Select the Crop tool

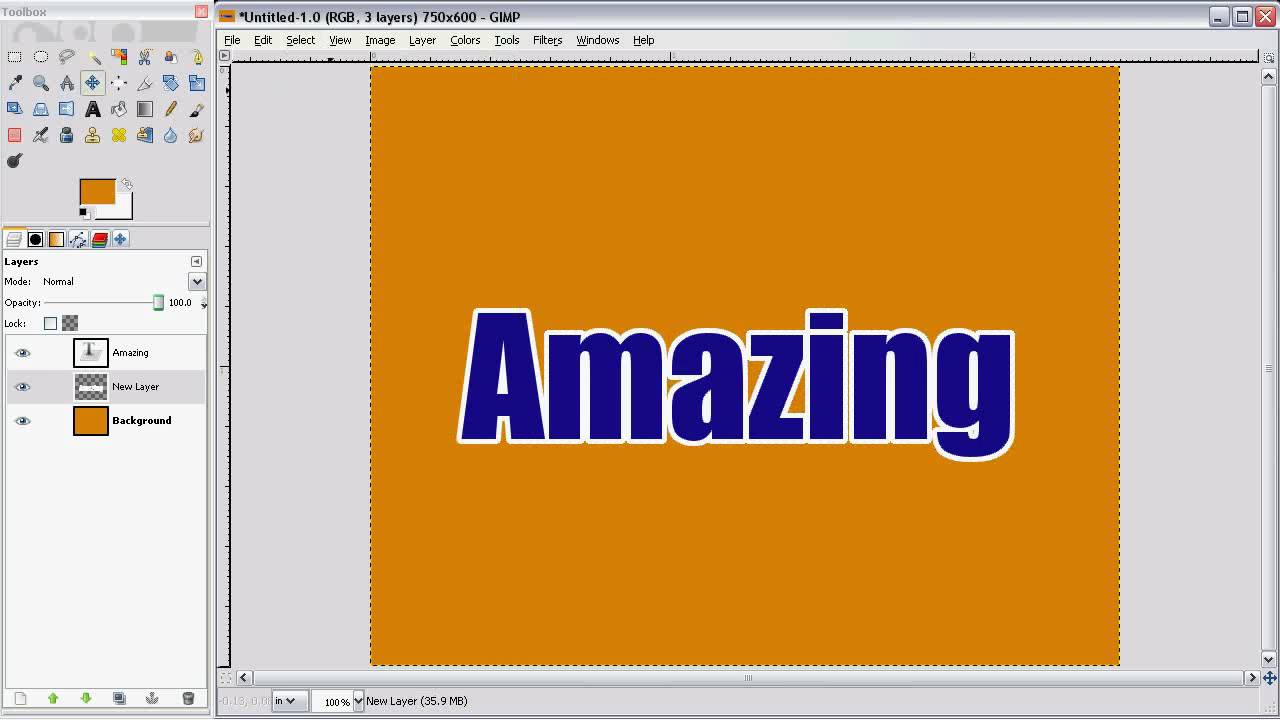pyautogui.click(x=145, y=83)
